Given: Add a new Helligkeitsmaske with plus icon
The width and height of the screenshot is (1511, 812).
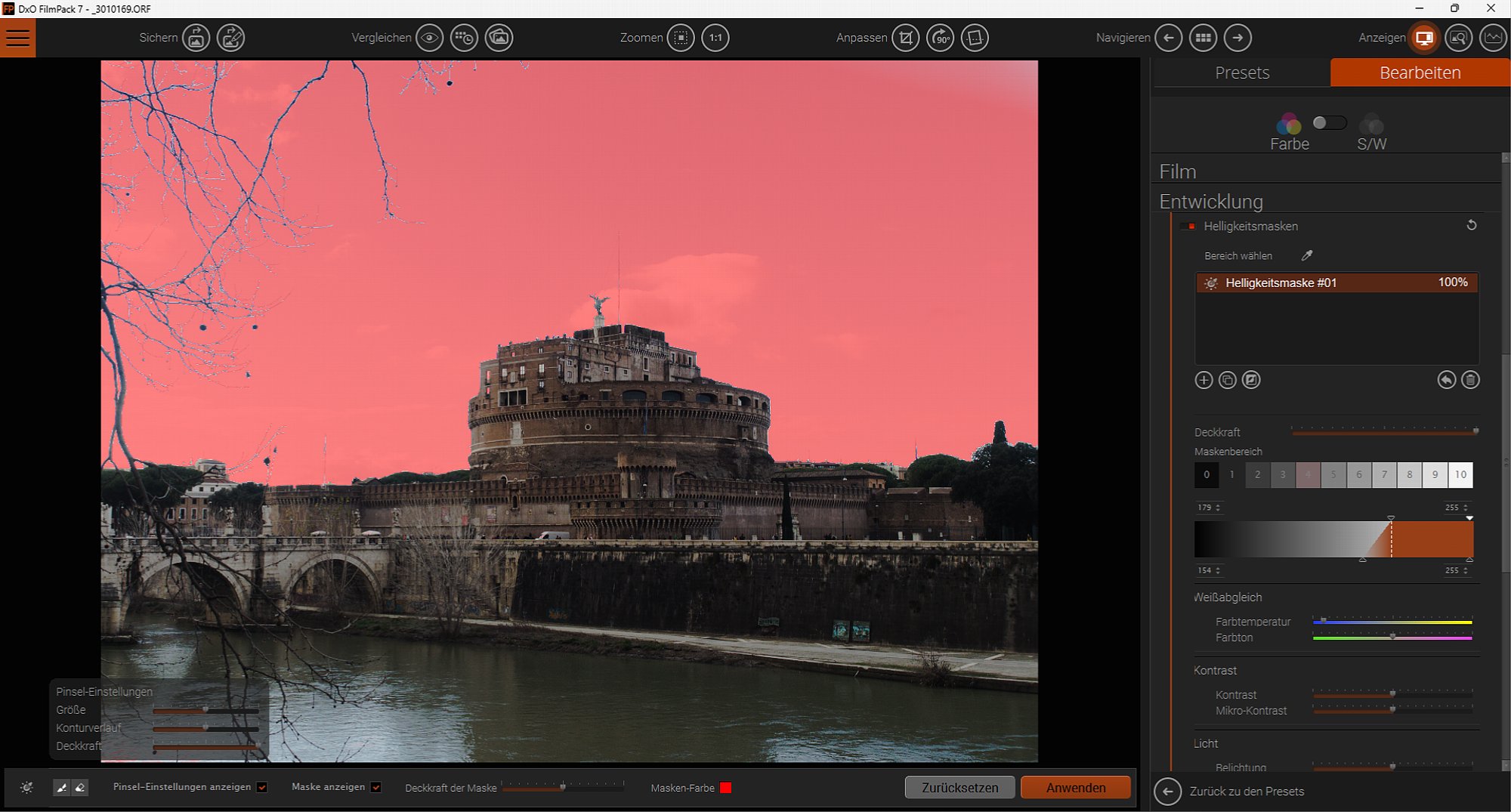Looking at the screenshot, I should [1204, 380].
